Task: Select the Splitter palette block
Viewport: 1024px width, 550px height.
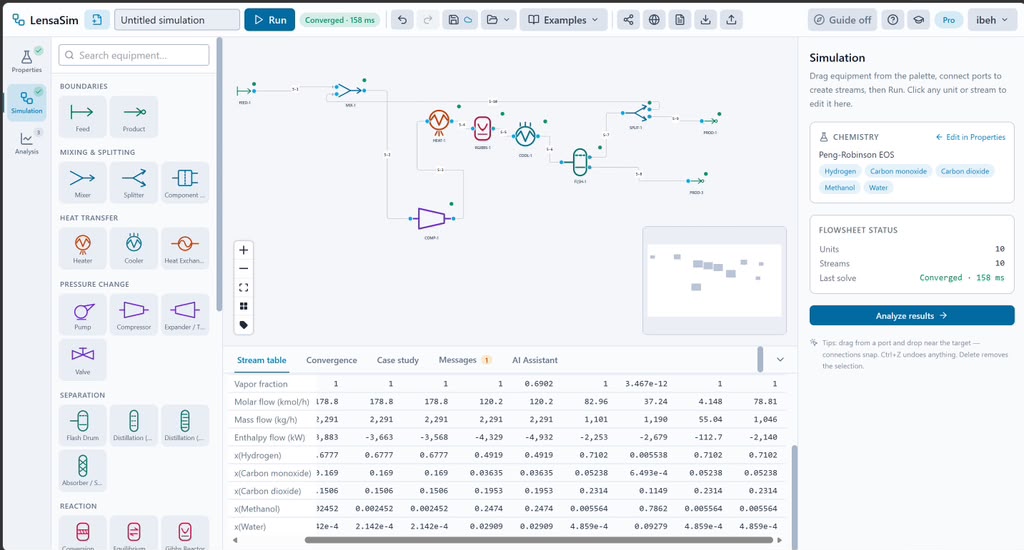Action: 134,182
